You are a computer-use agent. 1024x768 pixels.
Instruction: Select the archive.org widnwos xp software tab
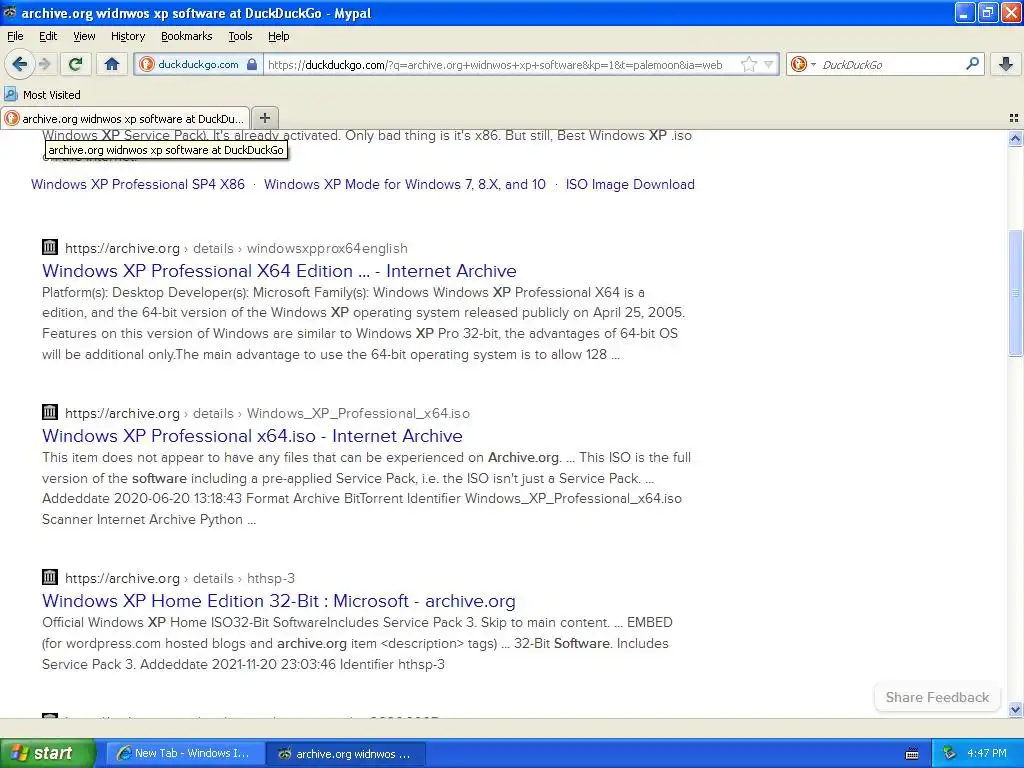[125, 118]
